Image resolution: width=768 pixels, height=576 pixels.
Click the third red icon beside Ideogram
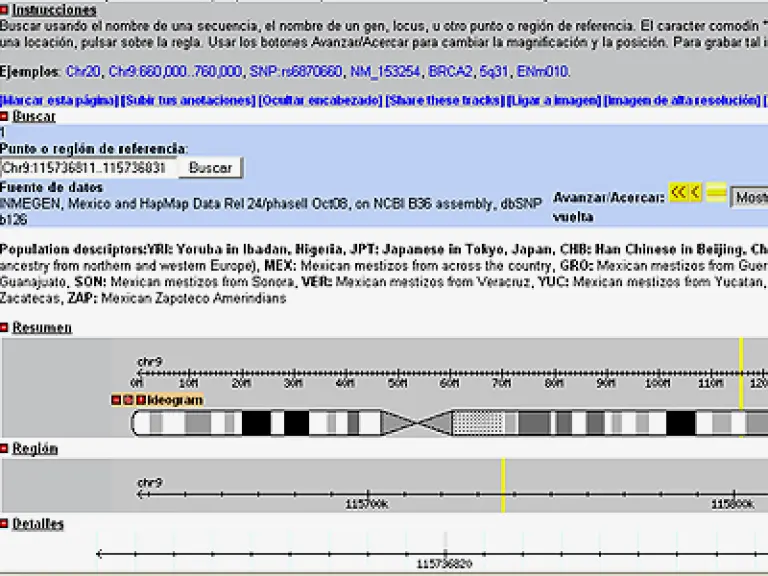140,400
